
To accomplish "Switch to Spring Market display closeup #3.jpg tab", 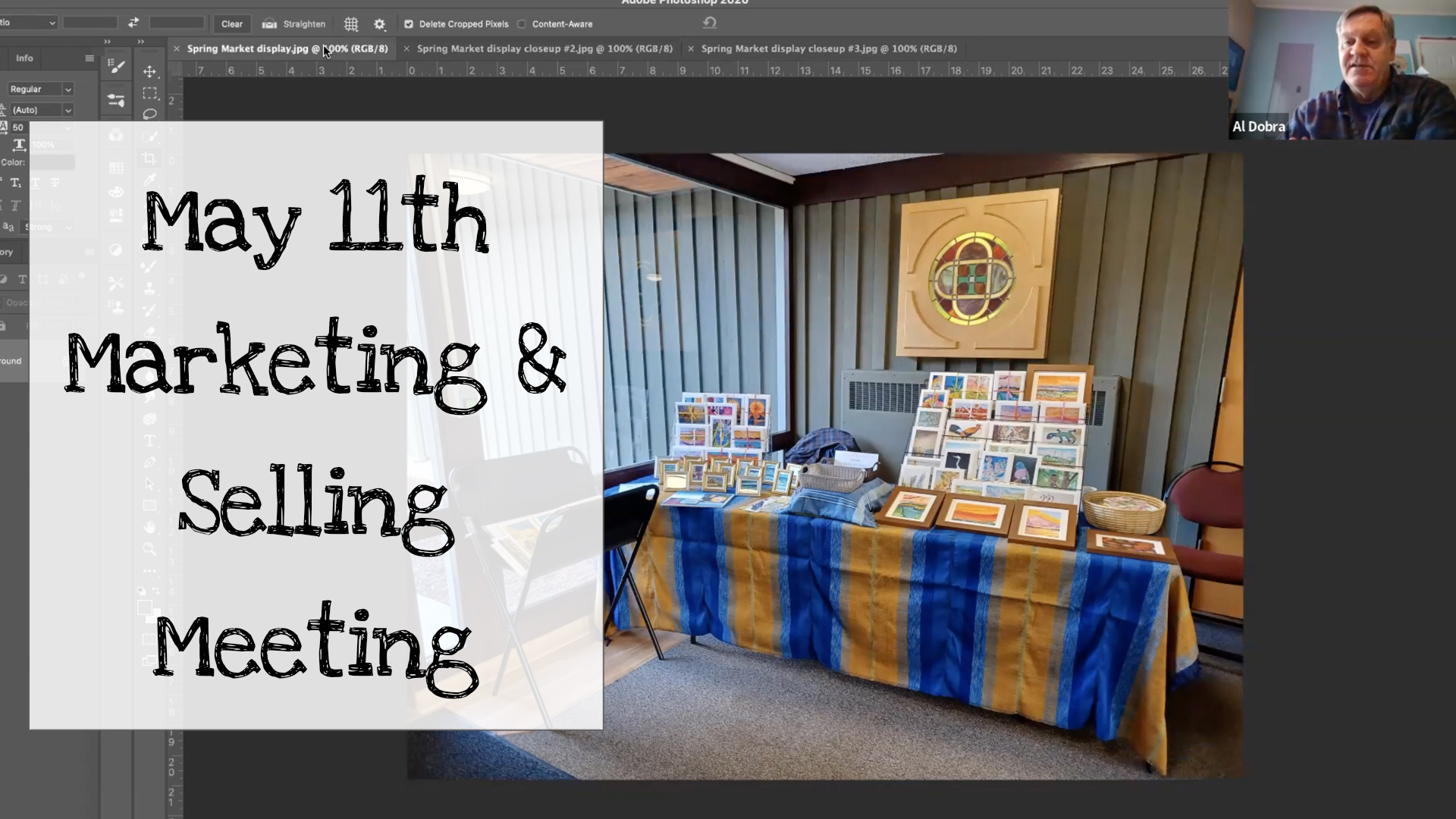I will [x=829, y=49].
